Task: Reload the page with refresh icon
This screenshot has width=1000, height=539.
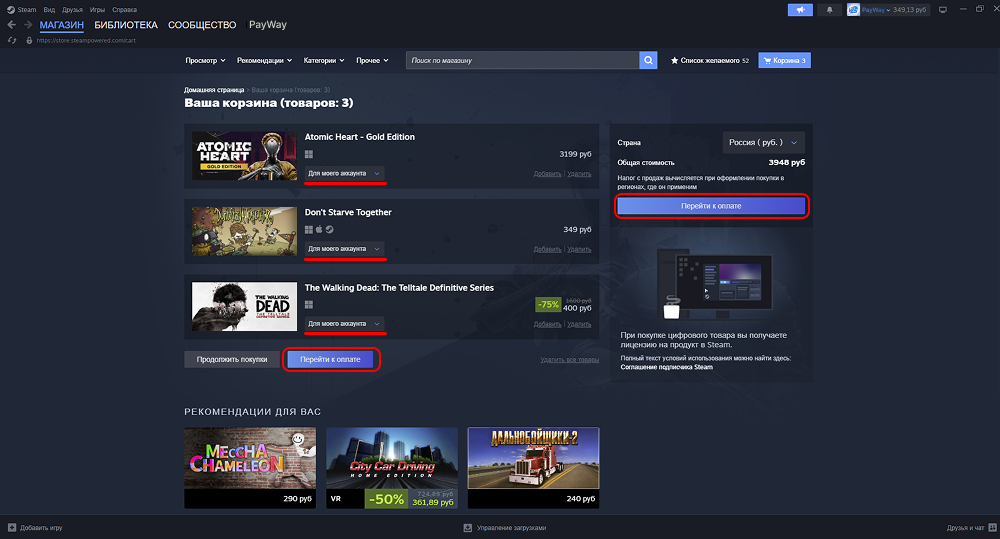Action: coord(11,40)
